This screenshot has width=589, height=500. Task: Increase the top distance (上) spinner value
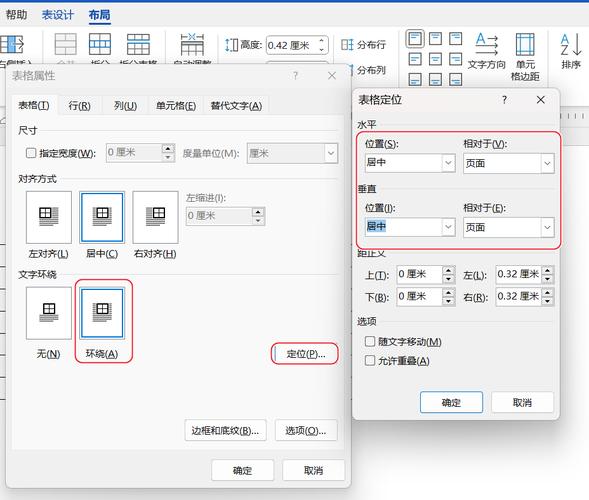click(449, 270)
